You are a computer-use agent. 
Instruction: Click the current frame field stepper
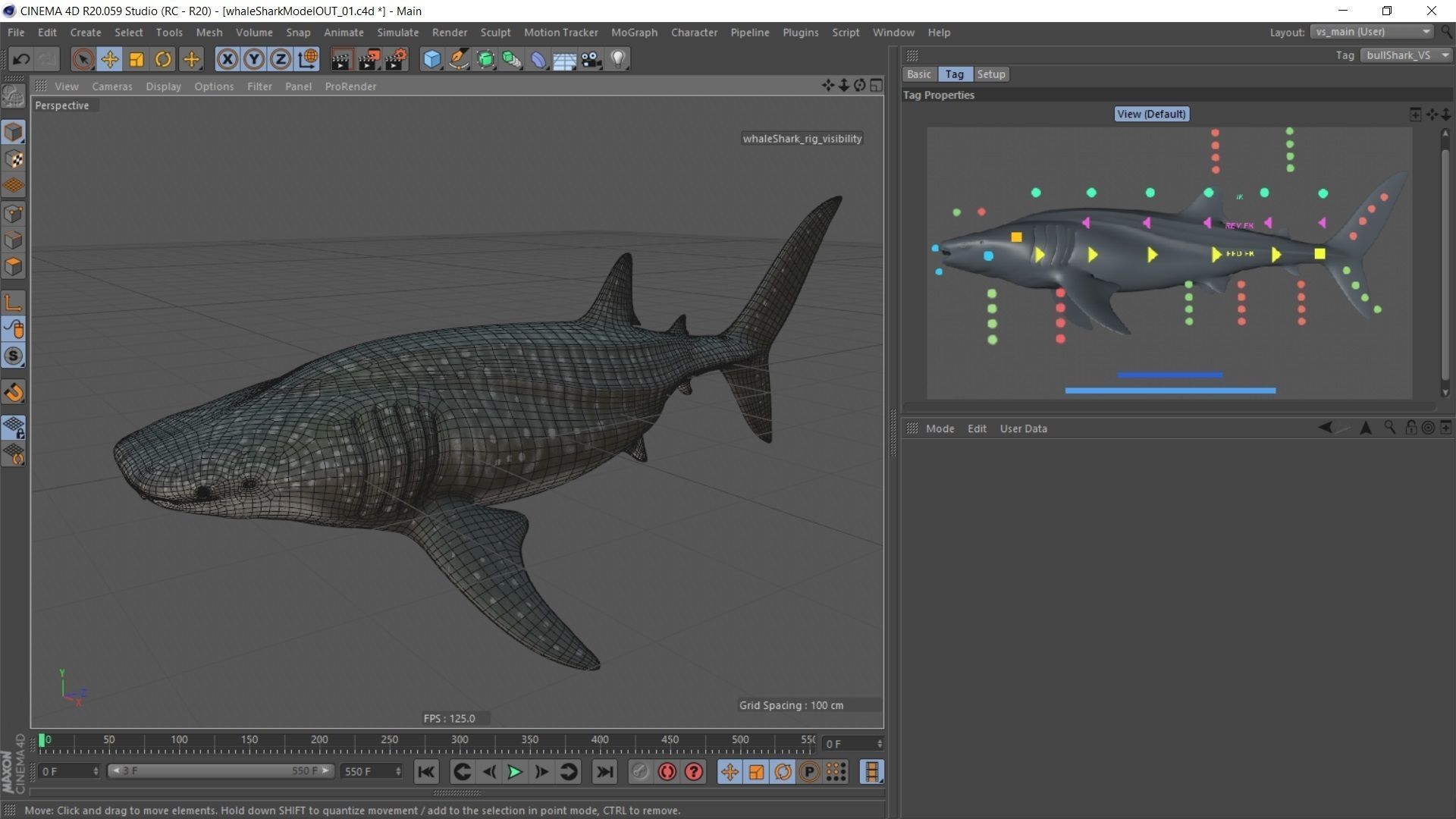(x=880, y=744)
